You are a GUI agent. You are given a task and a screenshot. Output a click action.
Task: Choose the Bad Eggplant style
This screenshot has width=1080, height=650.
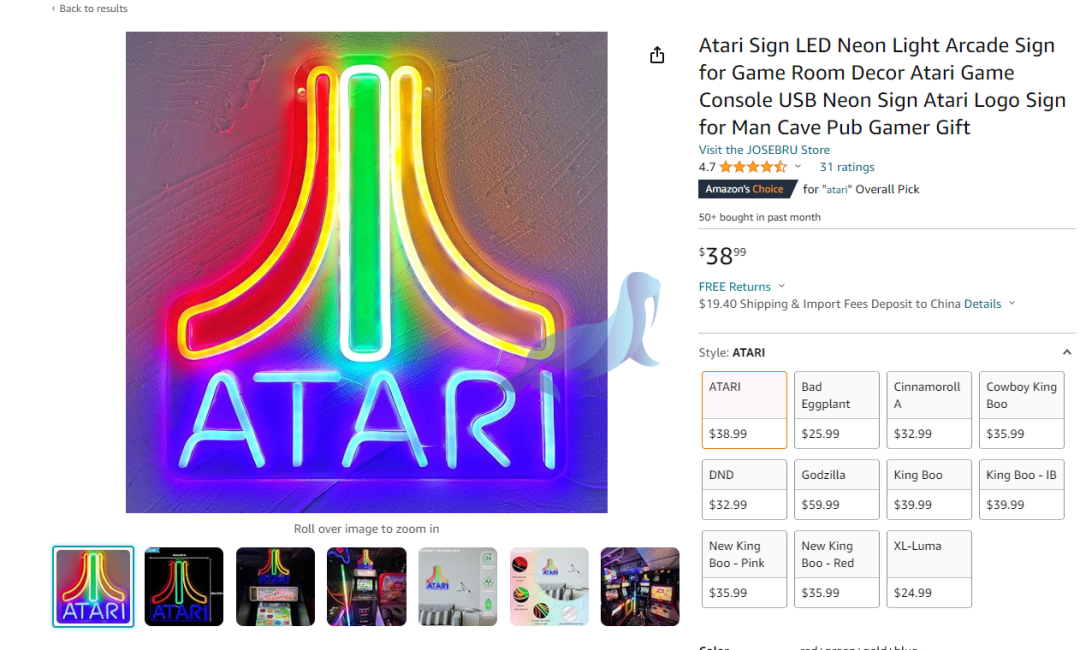pos(836,410)
